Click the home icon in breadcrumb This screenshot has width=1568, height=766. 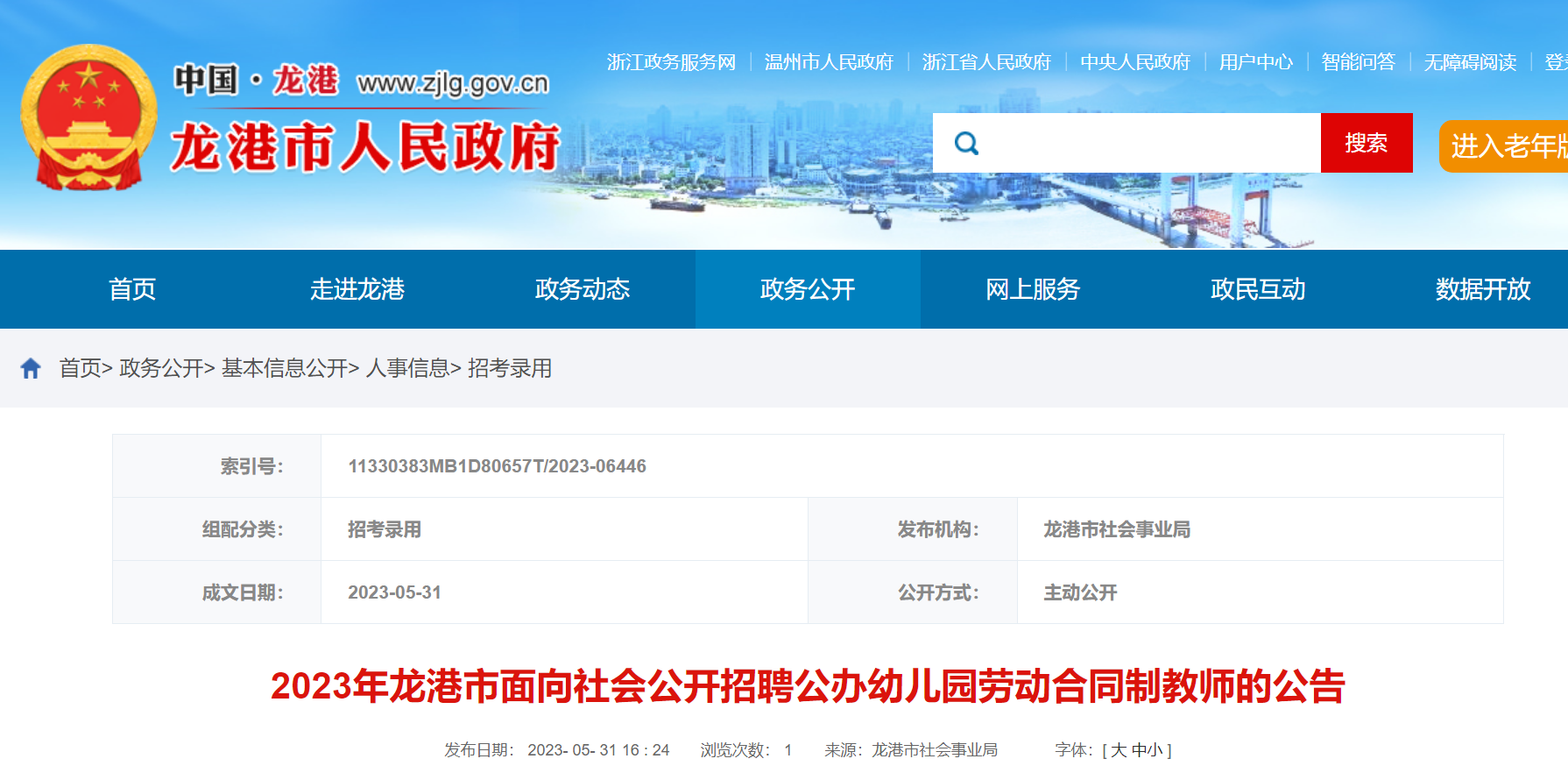(x=31, y=368)
